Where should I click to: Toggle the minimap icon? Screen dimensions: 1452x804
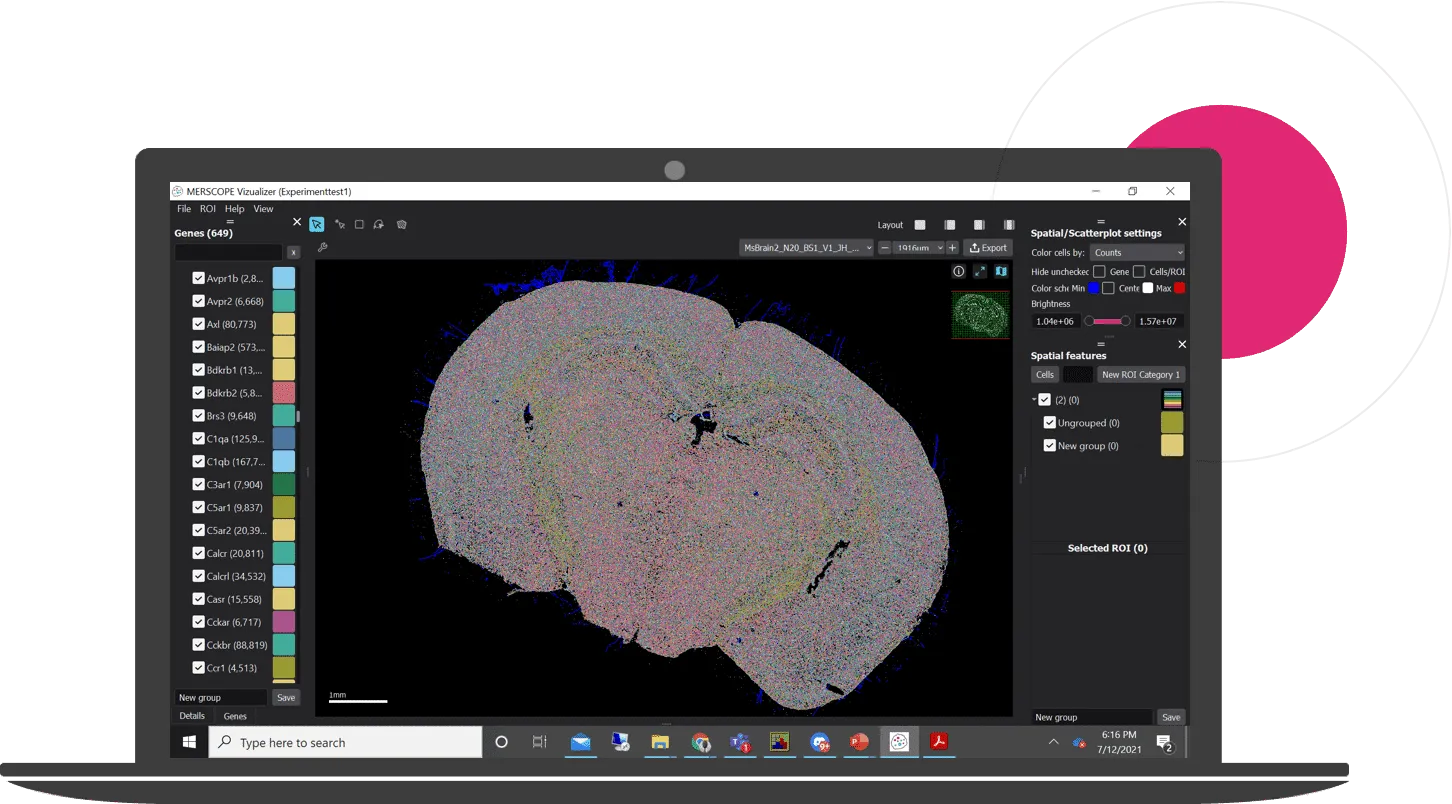pos(1001,271)
